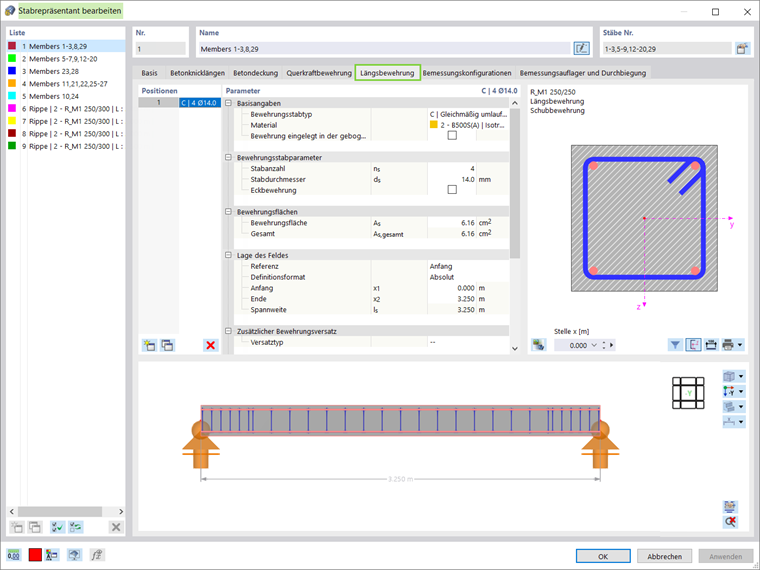
Task: Click the reset zoom icon with red X
Action: (x=730, y=522)
